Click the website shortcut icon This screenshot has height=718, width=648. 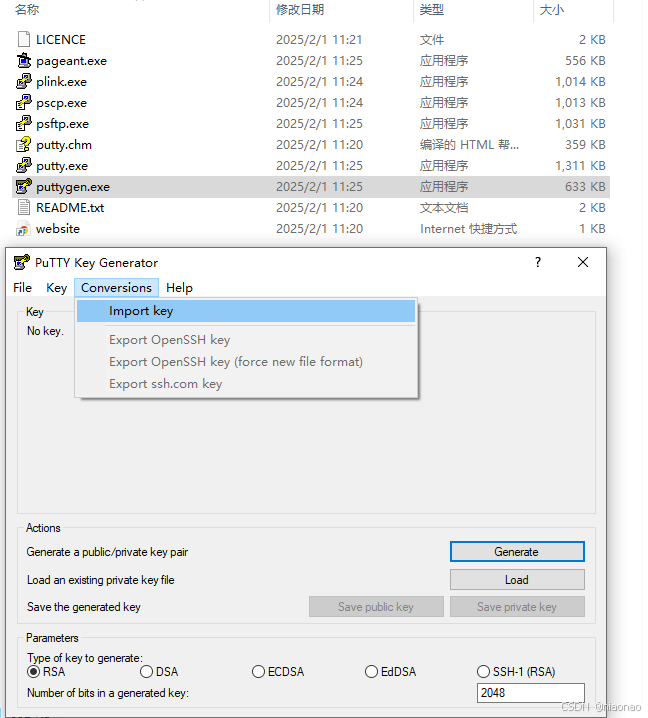(23, 229)
